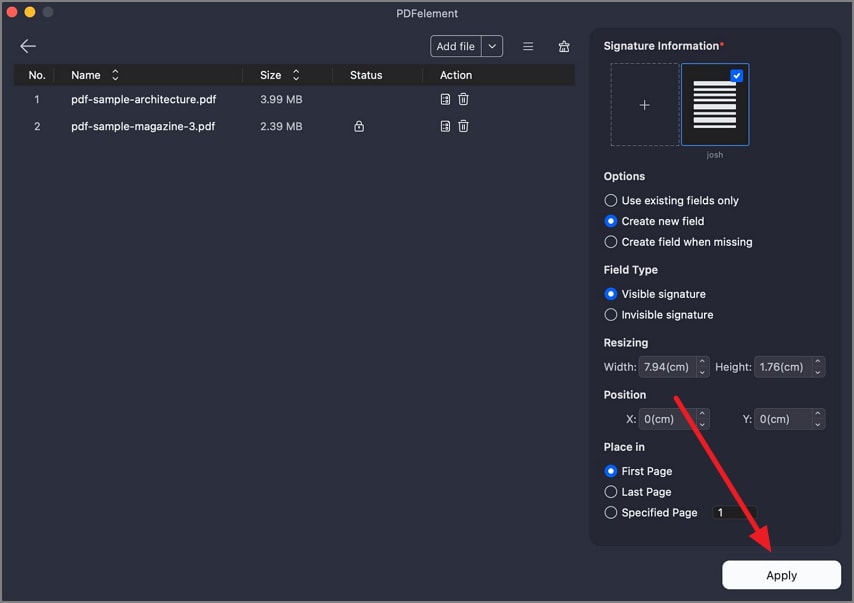Toggle the josh signature checkbox
The height and width of the screenshot is (603, 854).
coord(737,75)
